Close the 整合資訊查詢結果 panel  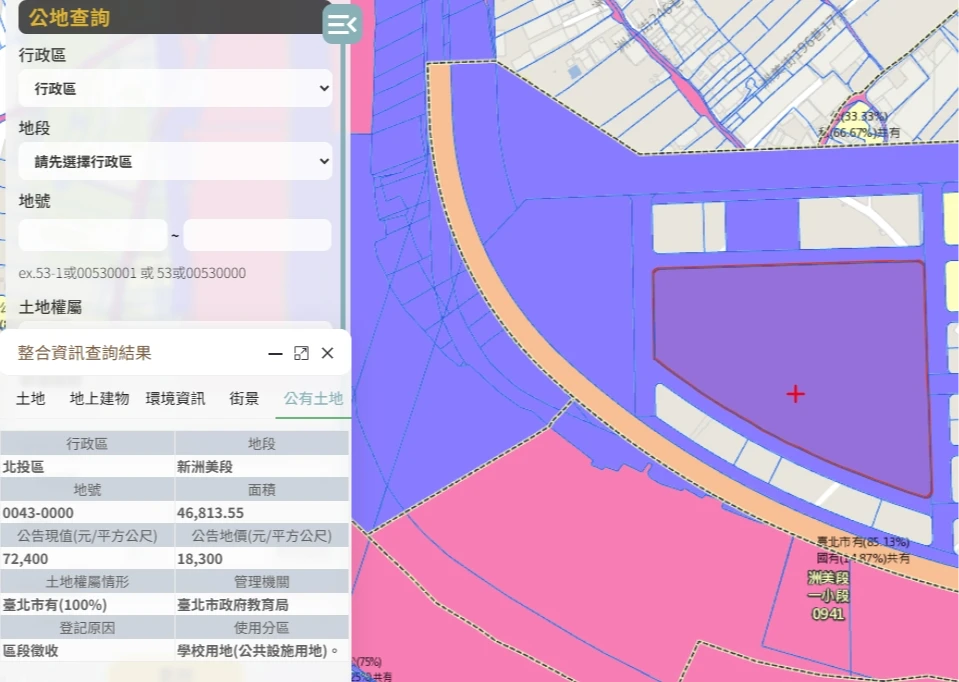click(x=327, y=353)
